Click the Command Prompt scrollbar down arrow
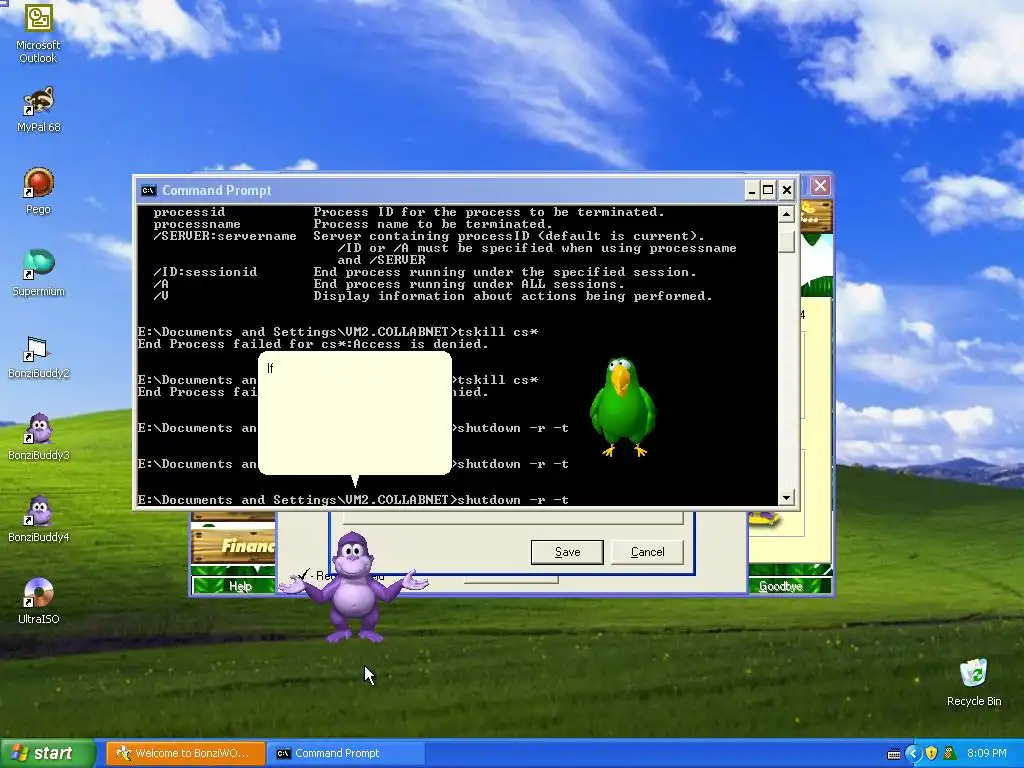The height and width of the screenshot is (768, 1024). tap(786, 498)
